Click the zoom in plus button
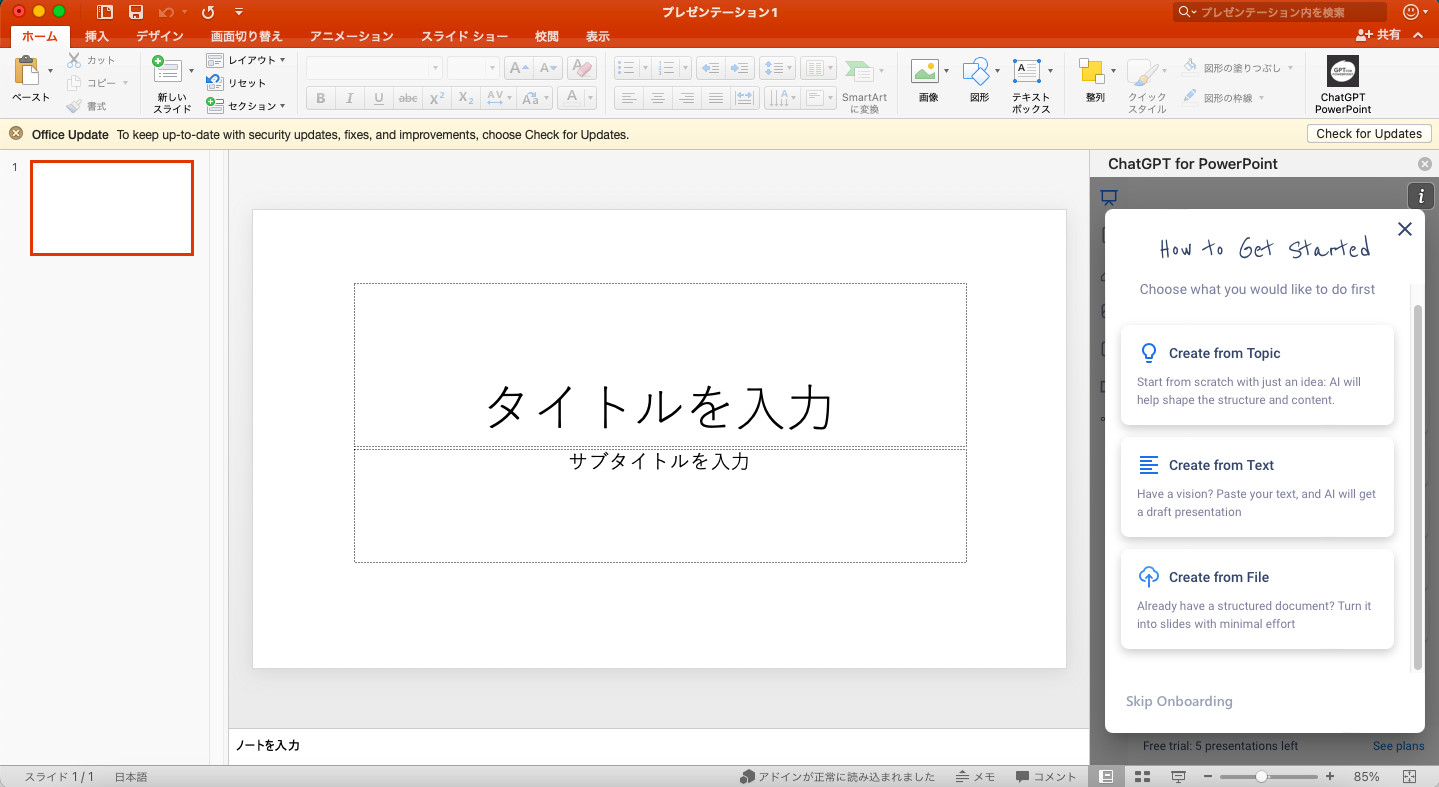 [1329, 777]
